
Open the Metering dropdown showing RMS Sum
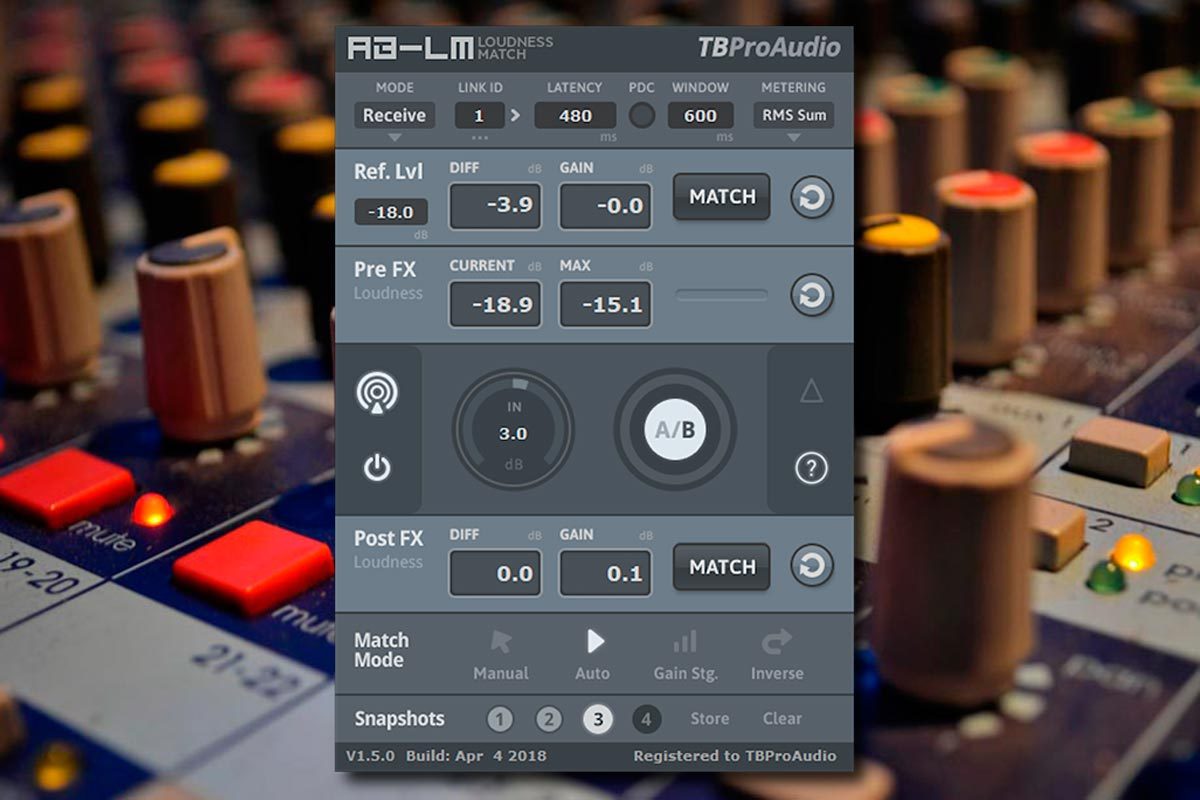tap(794, 115)
